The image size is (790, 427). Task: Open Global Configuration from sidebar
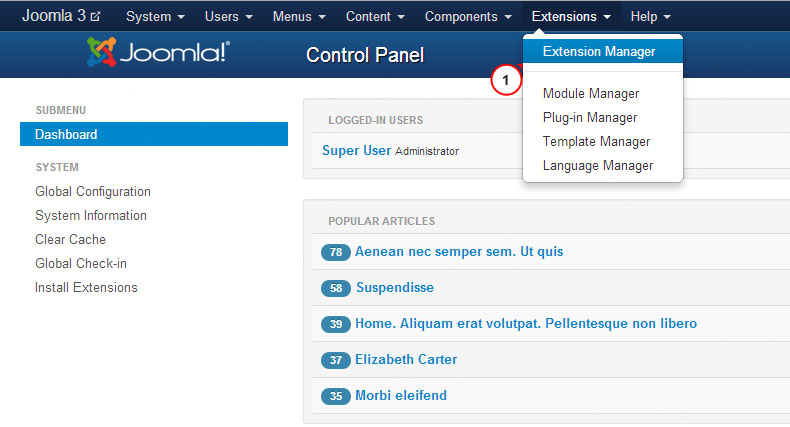pyautogui.click(x=93, y=192)
